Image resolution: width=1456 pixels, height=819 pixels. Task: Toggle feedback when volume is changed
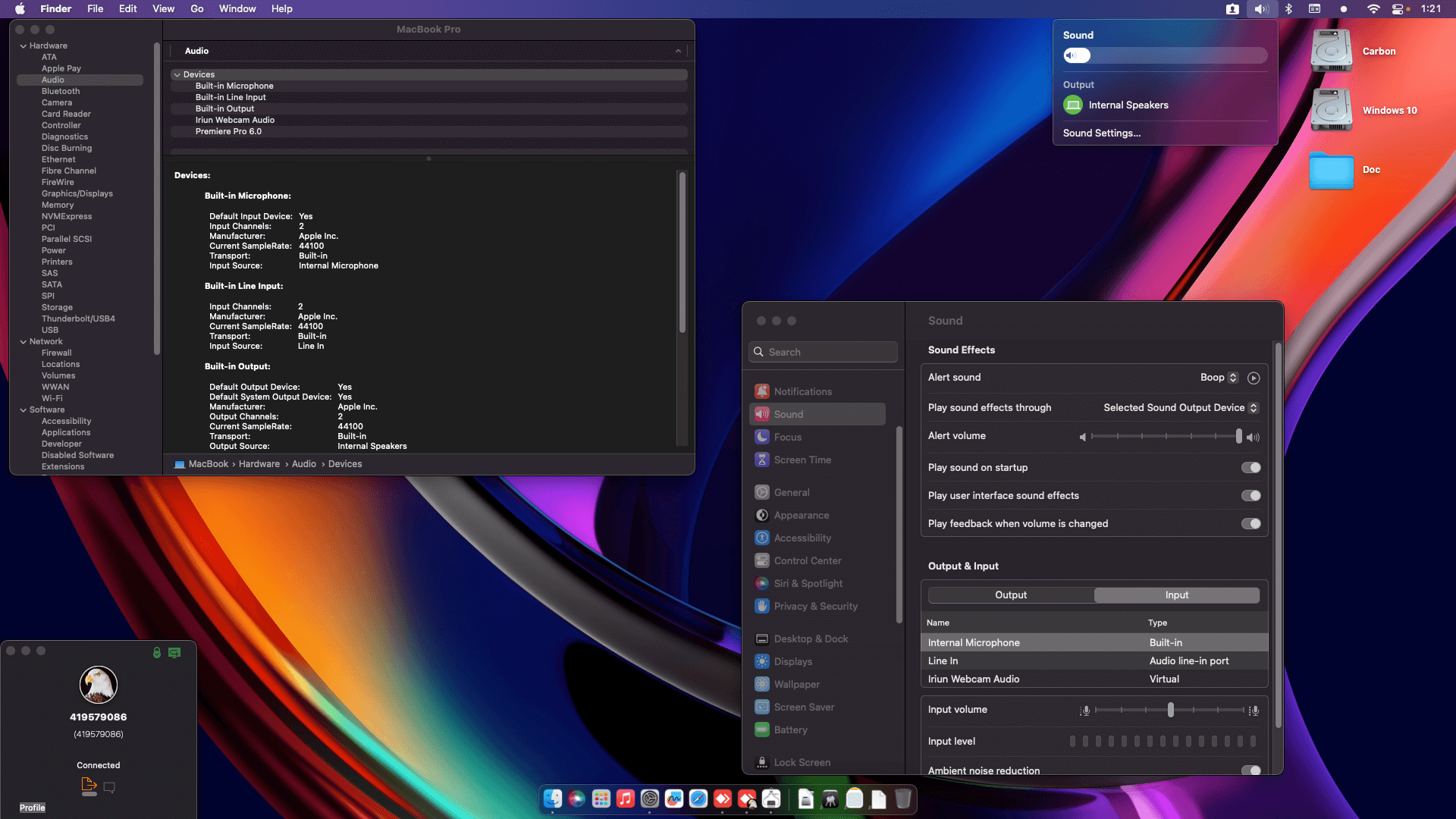(x=1250, y=524)
